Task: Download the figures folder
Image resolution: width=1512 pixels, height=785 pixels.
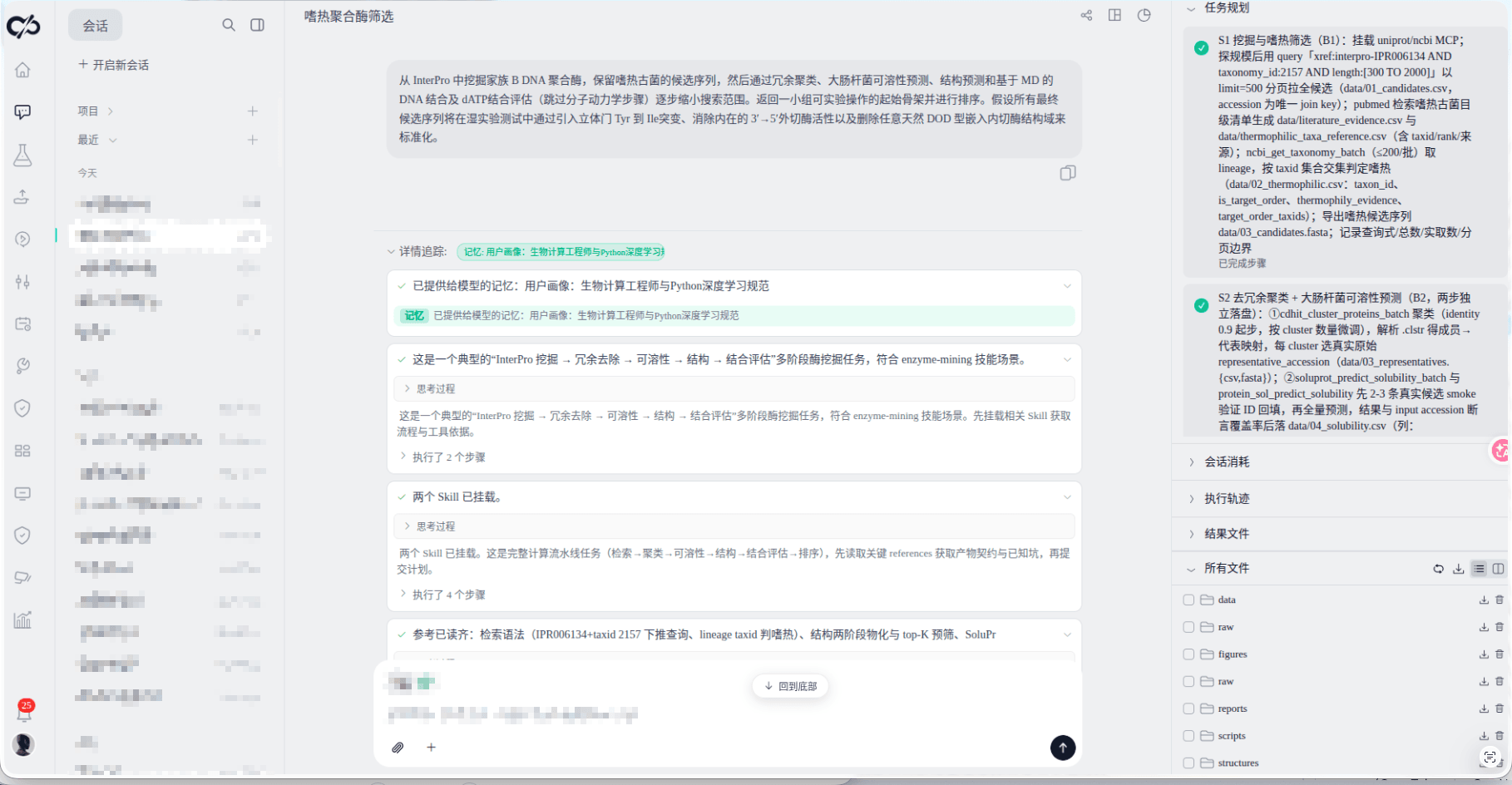Action: tap(1484, 654)
